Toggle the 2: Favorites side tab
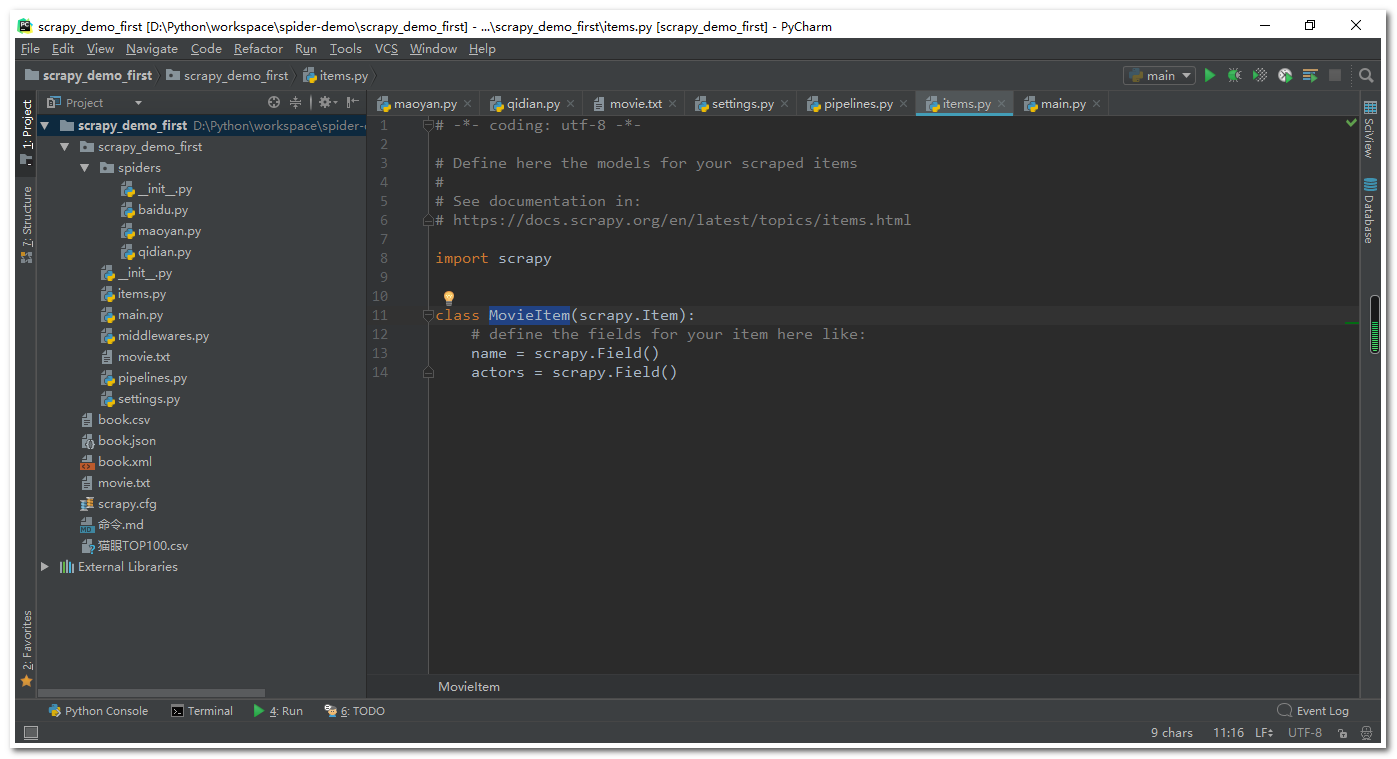Viewport: 1397px width, 759px height. [x=27, y=649]
